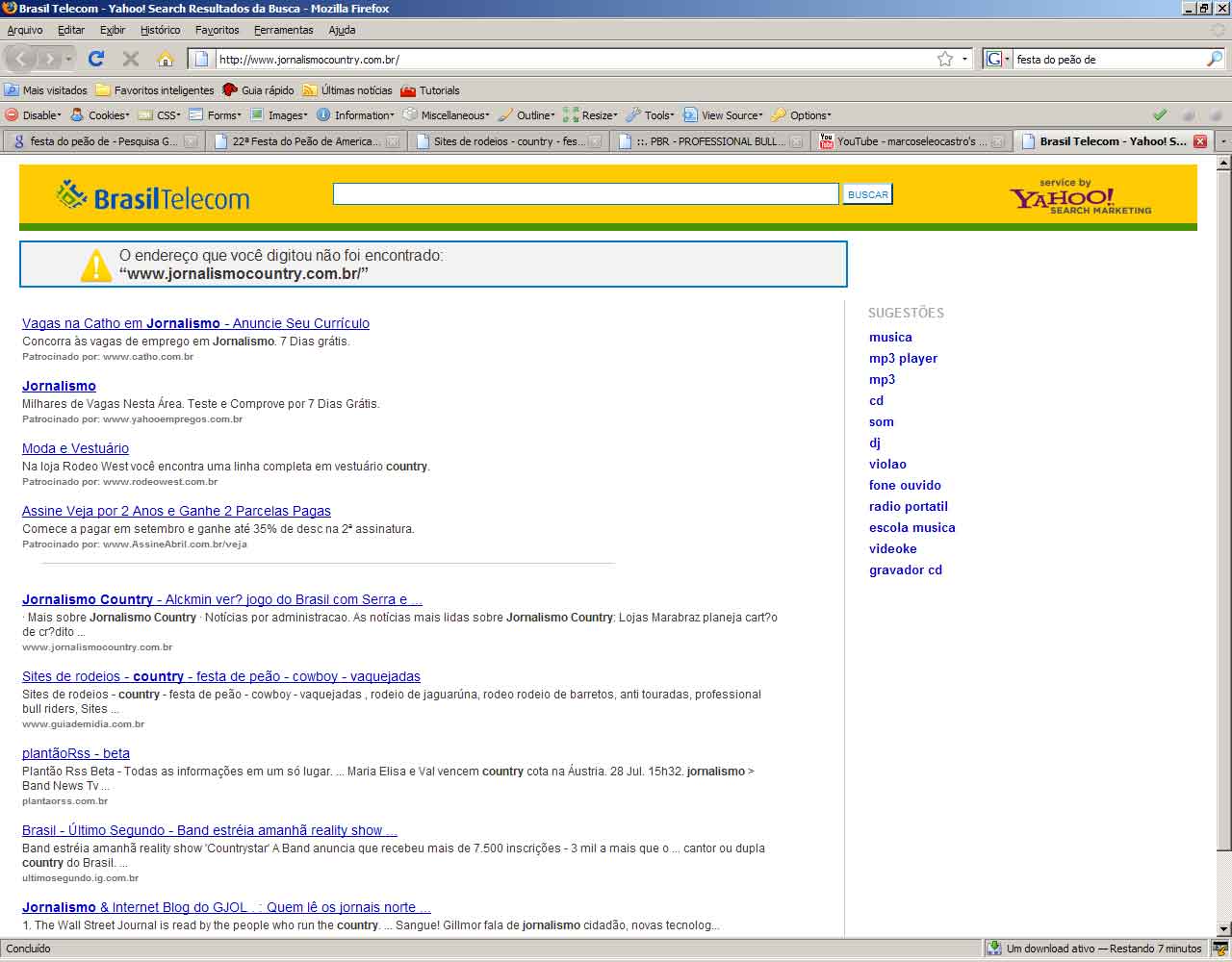Open the Options developer menu

801,115
